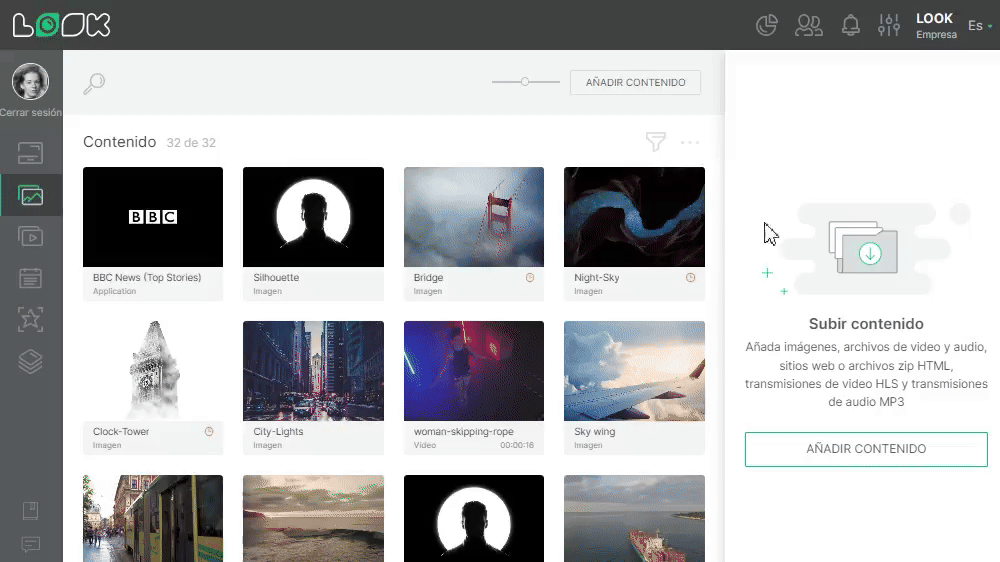Click the beach waves photo thumbnail
The width and height of the screenshot is (1000, 562).
(x=313, y=518)
